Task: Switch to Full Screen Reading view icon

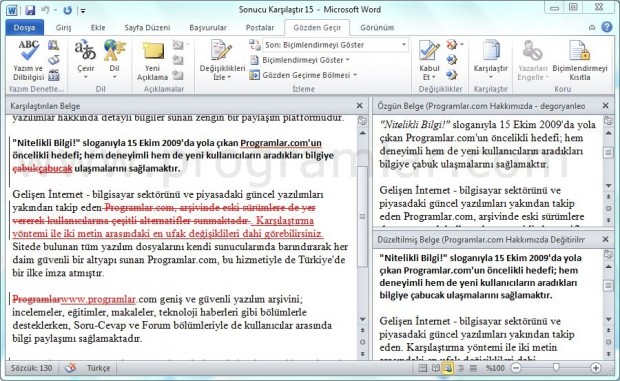Action: (x=435, y=368)
